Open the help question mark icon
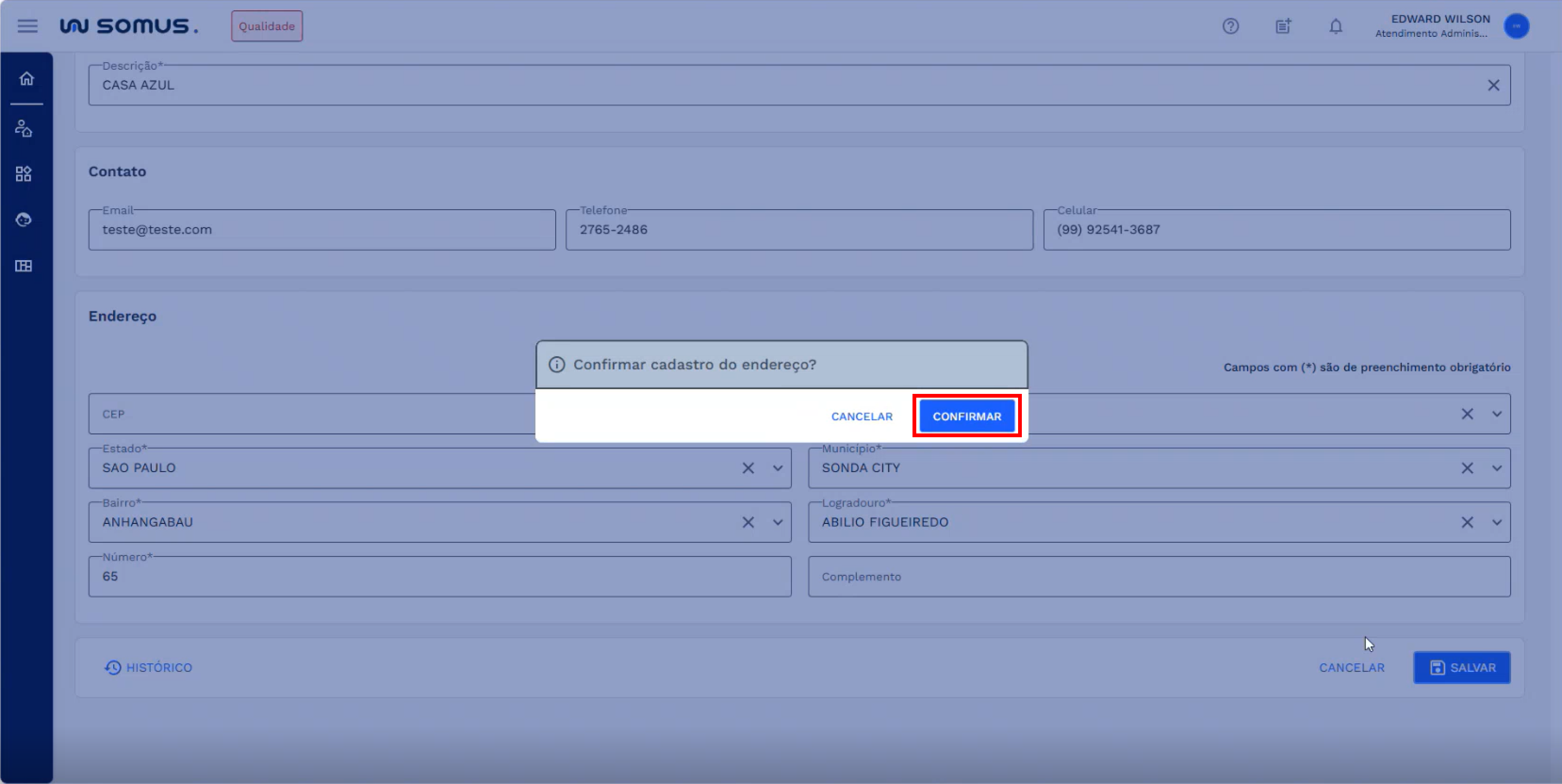The height and width of the screenshot is (784, 1562). [x=1230, y=26]
